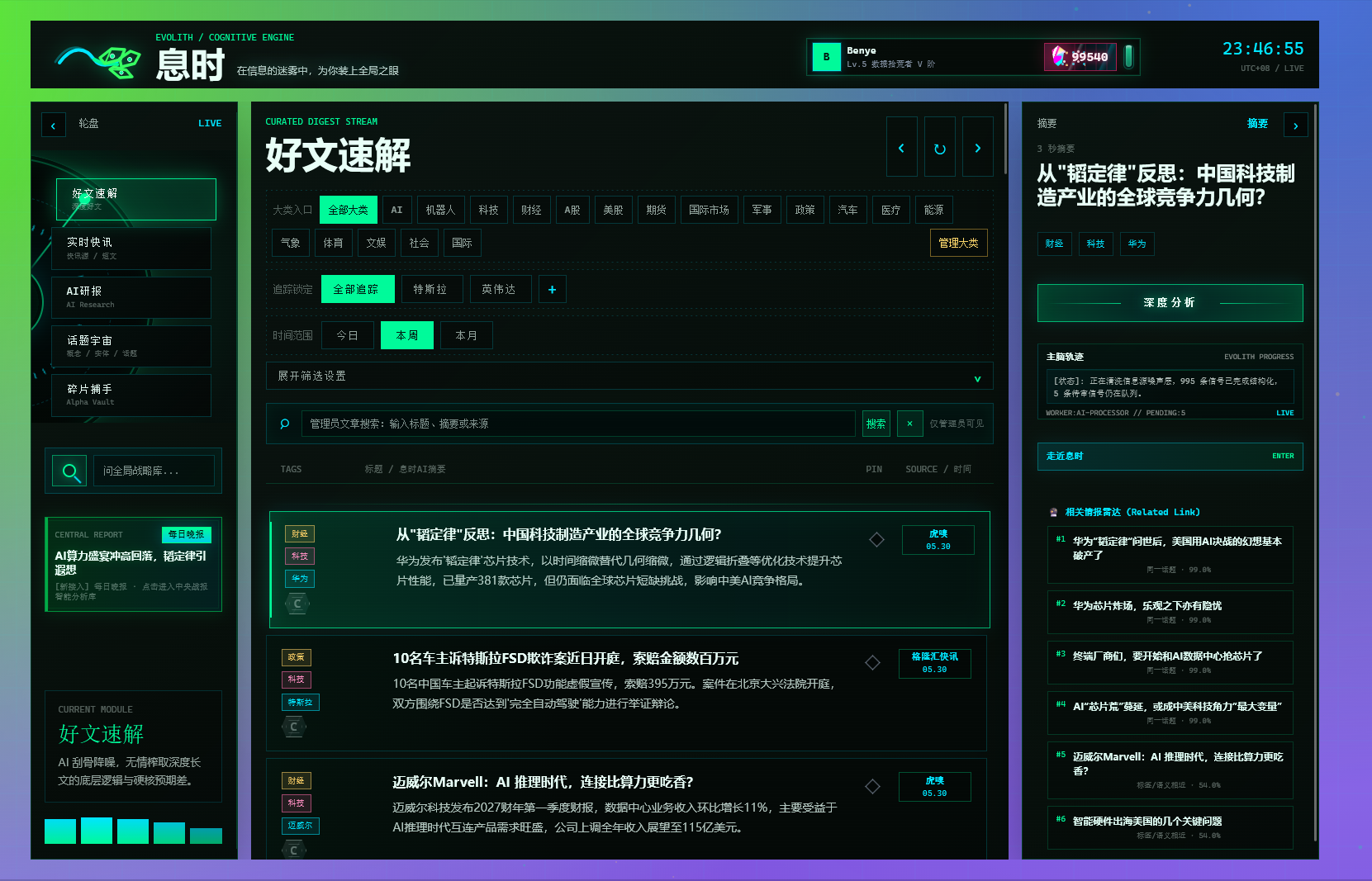
Task: Click the green battery indicator in header
Action: point(1128,57)
